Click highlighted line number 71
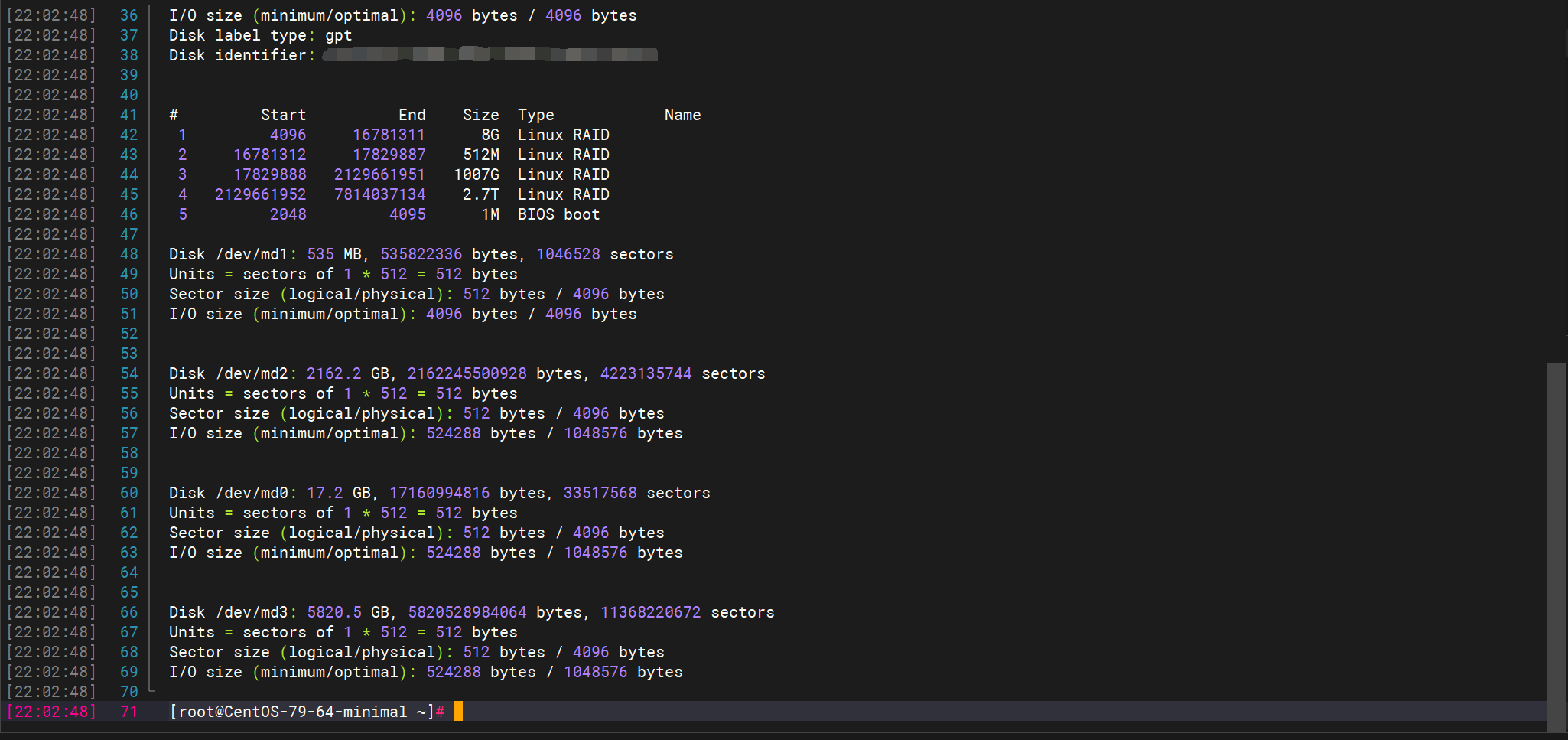 tap(129, 712)
